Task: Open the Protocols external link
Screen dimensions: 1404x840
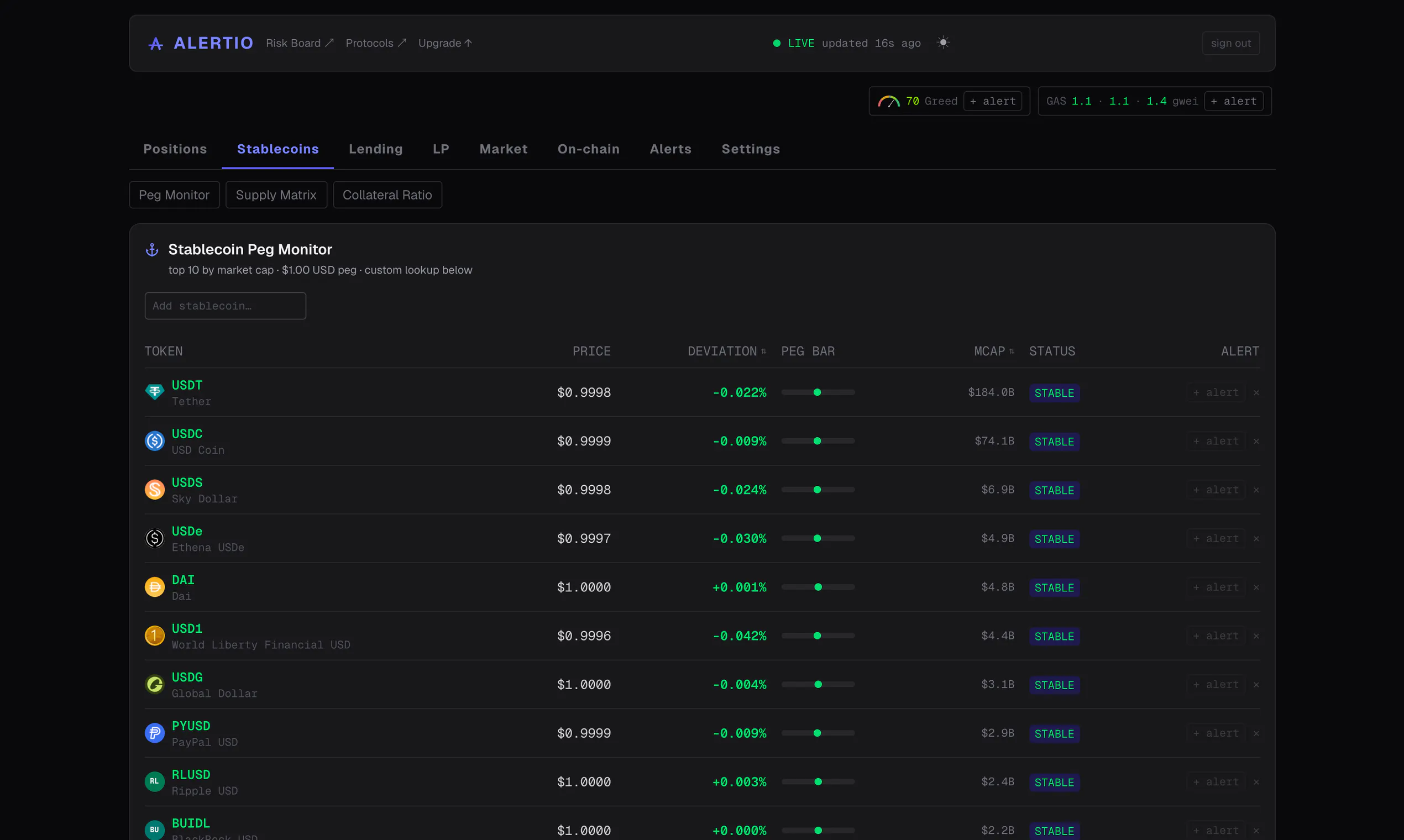Action: pyautogui.click(x=376, y=43)
